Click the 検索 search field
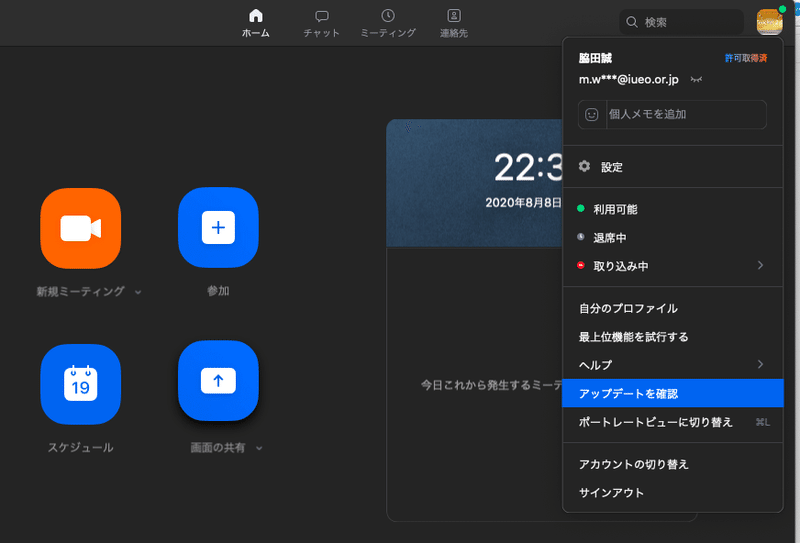Viewport: 800px width, 543px height. (682, 22)
